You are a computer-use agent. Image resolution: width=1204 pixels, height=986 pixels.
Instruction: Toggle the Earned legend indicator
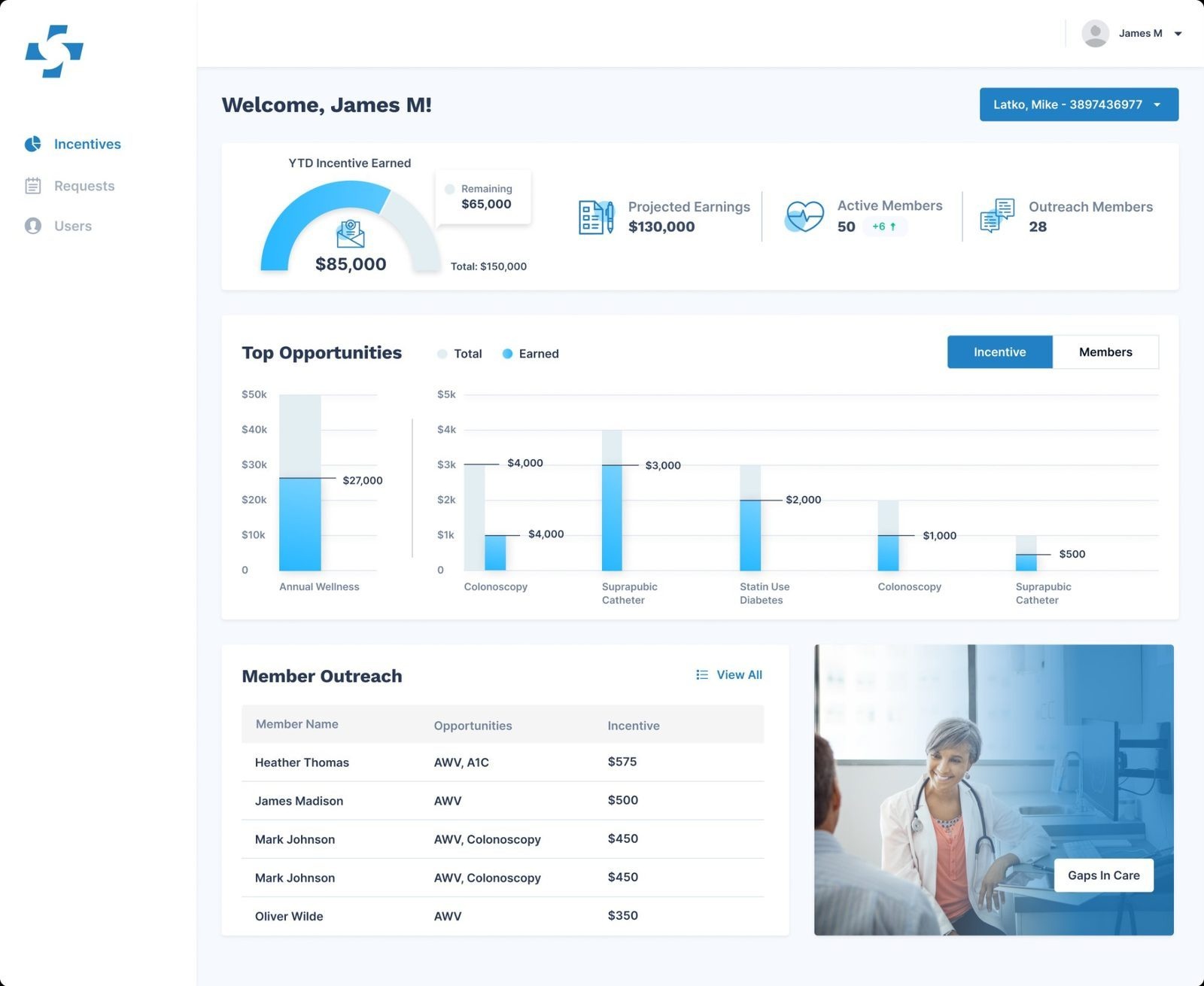point(508,354)
